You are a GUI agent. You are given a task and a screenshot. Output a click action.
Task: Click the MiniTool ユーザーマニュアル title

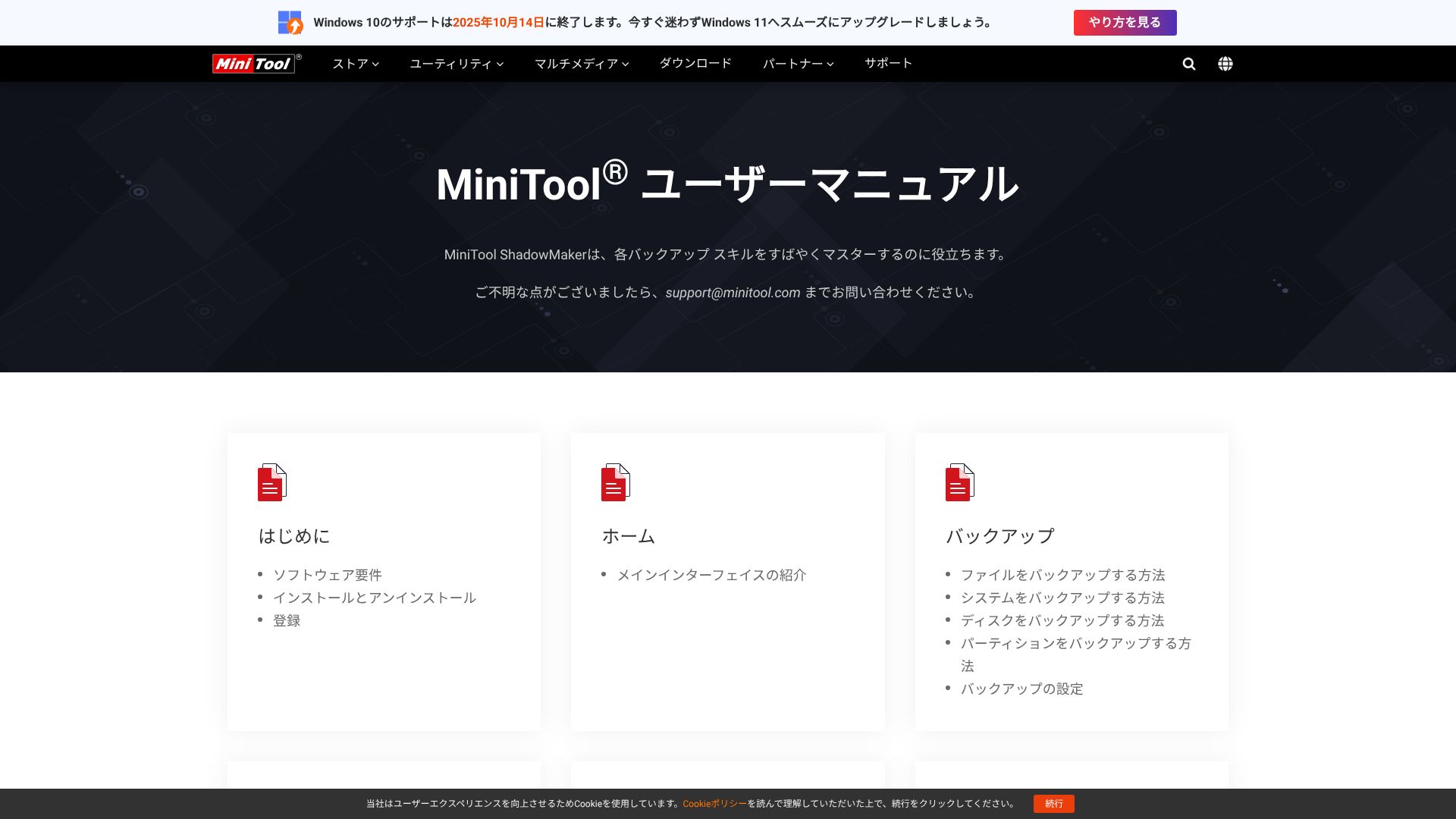727,183
